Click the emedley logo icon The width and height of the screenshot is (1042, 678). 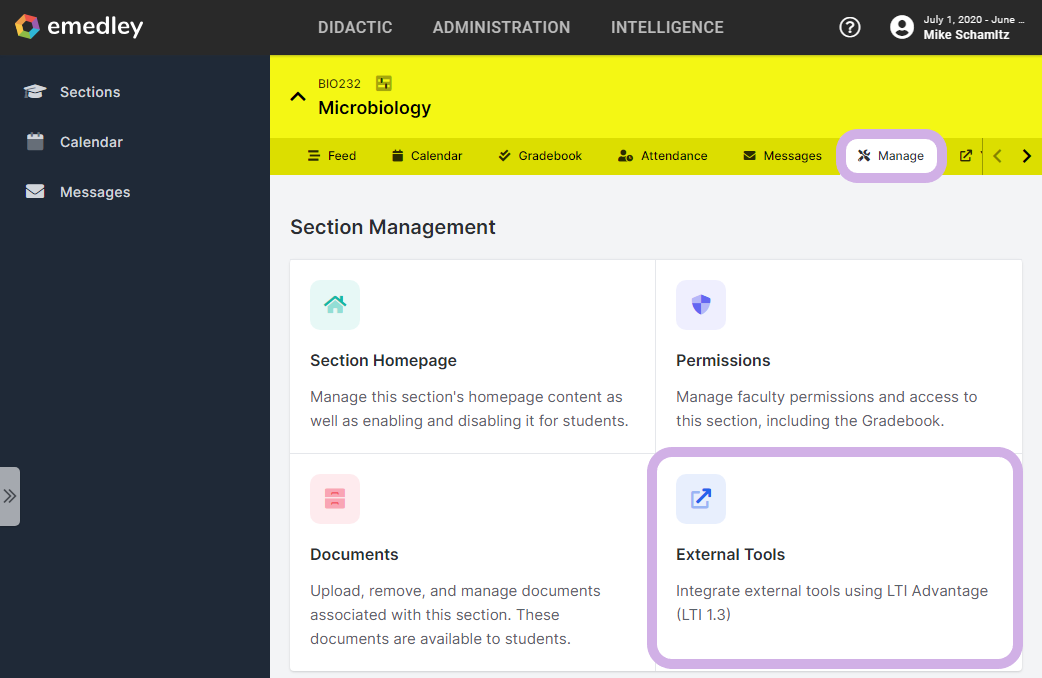point(28,27)
